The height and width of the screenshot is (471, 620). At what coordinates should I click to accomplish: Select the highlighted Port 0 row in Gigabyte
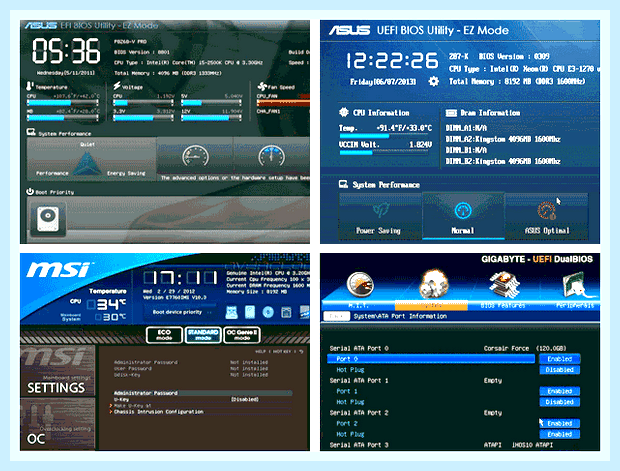click(431, 359)
